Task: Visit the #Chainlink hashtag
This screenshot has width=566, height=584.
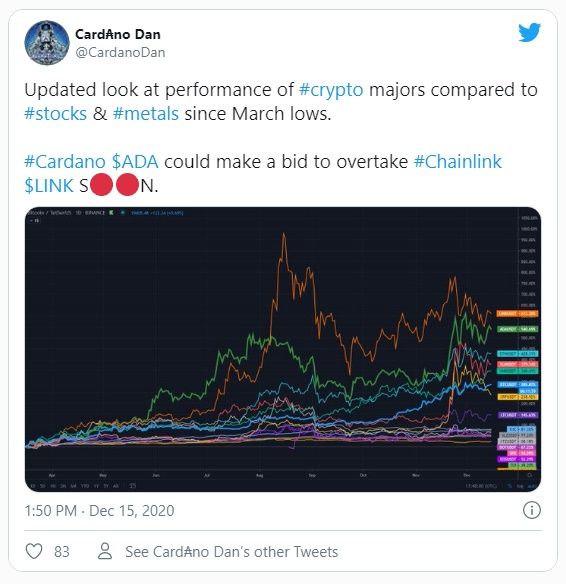Action: pos(458,162)
